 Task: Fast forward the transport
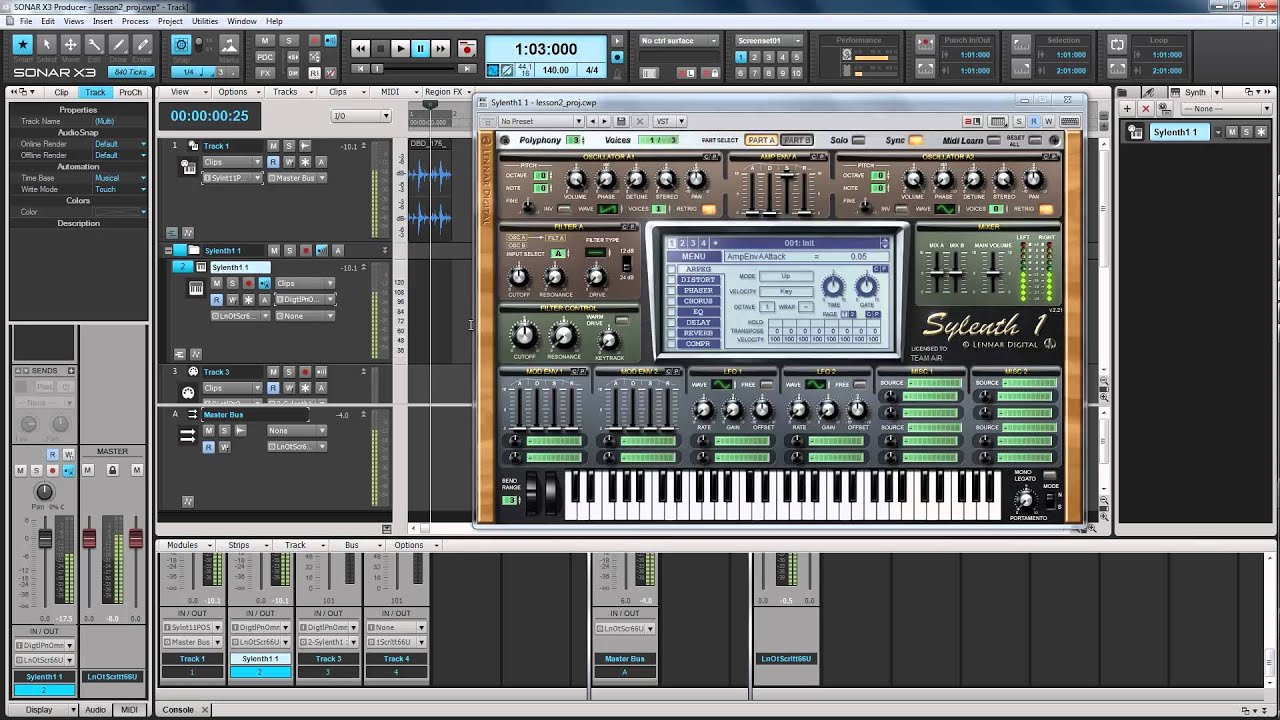tap(440, 48)
